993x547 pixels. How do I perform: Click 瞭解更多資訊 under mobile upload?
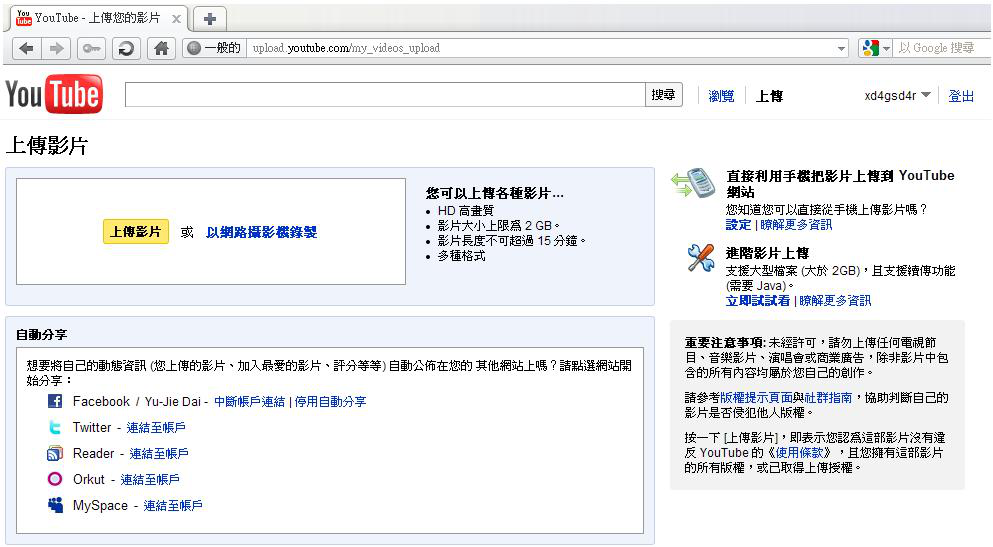[x=796, y=225]
